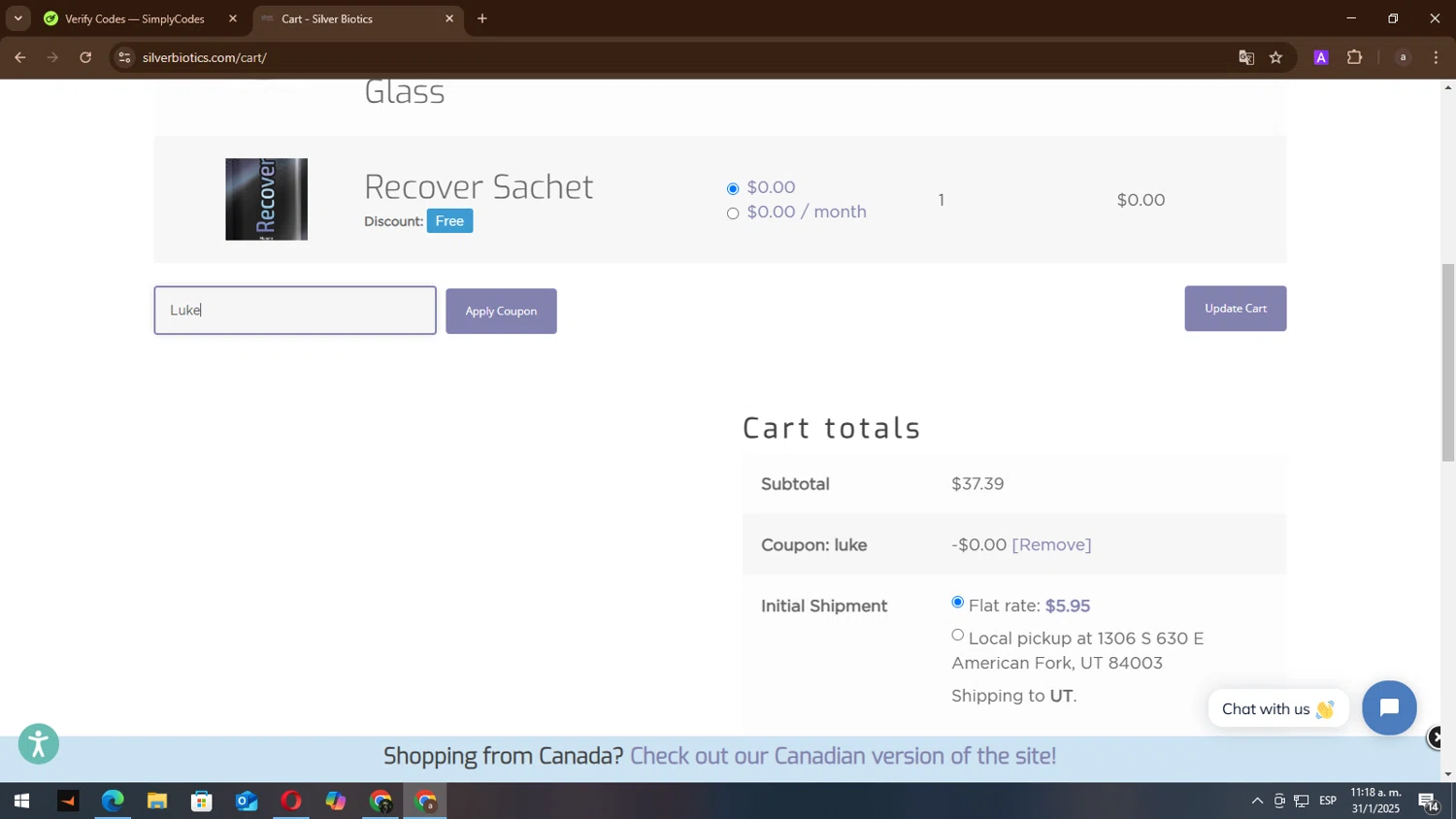Open the Chrome profile avatar
This screenshot has width=1456, height=819.
pos(1403,58)
